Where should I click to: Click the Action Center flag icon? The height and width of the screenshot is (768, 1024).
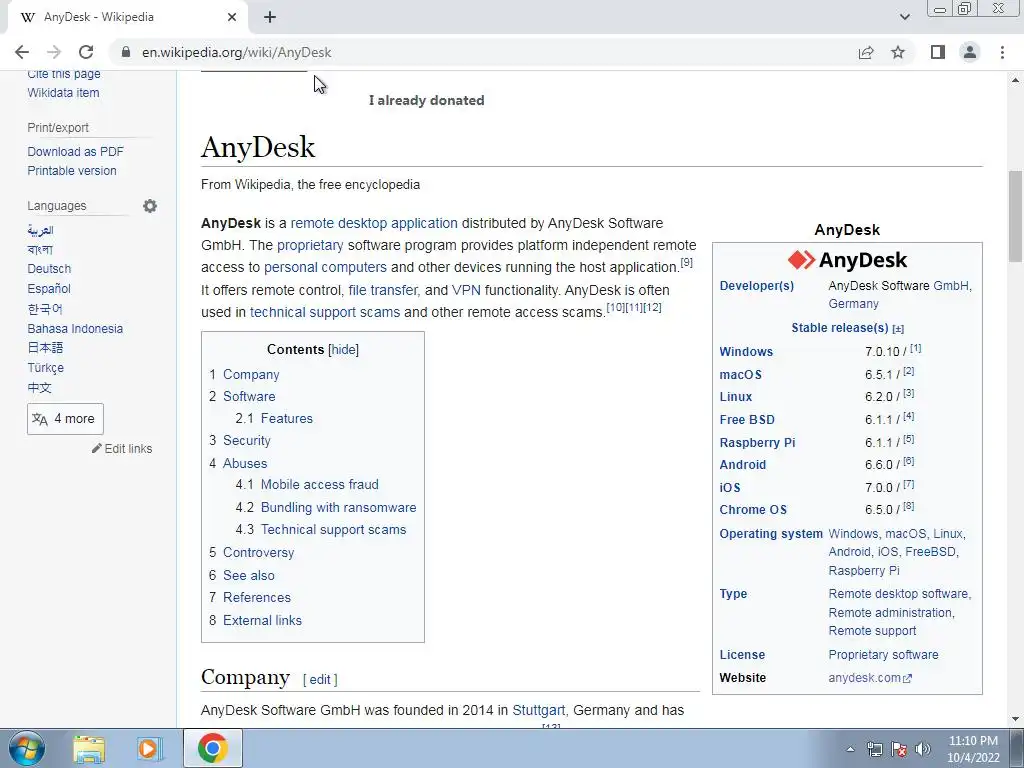tap(899, 749)
